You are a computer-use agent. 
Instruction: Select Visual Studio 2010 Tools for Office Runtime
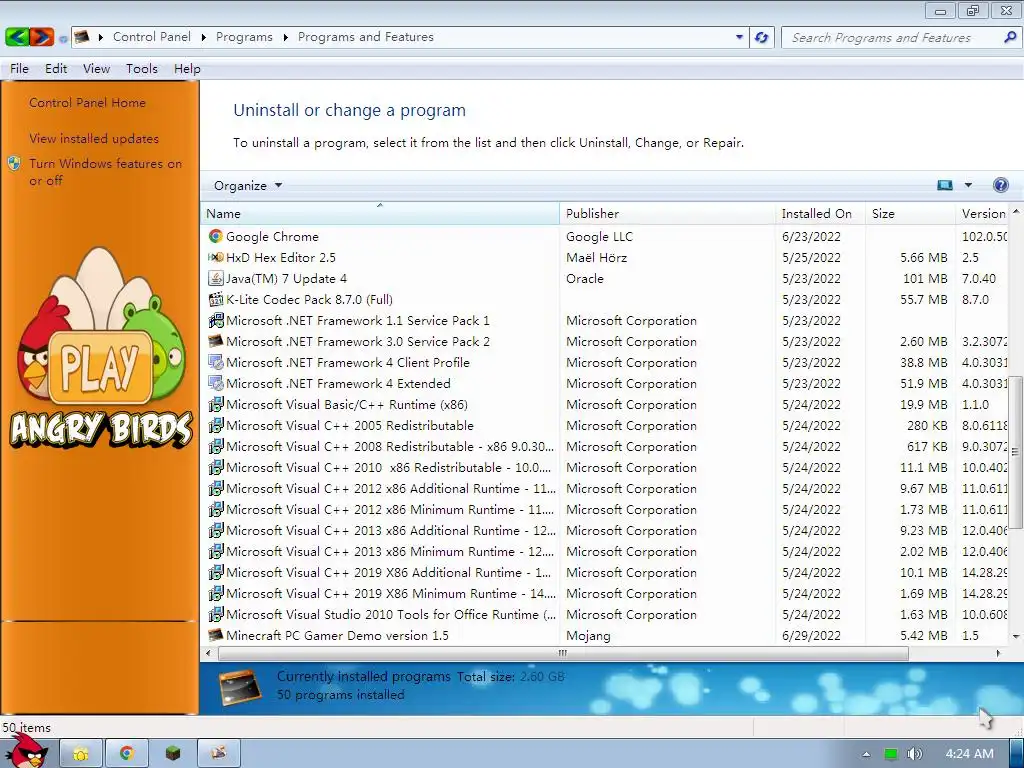[x=605, y=614]
